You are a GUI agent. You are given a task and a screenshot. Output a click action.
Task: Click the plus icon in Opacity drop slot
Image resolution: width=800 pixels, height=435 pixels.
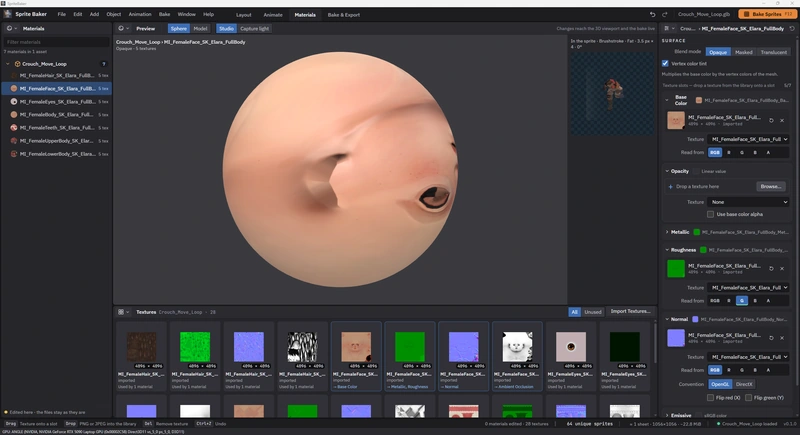click(670, 187)
